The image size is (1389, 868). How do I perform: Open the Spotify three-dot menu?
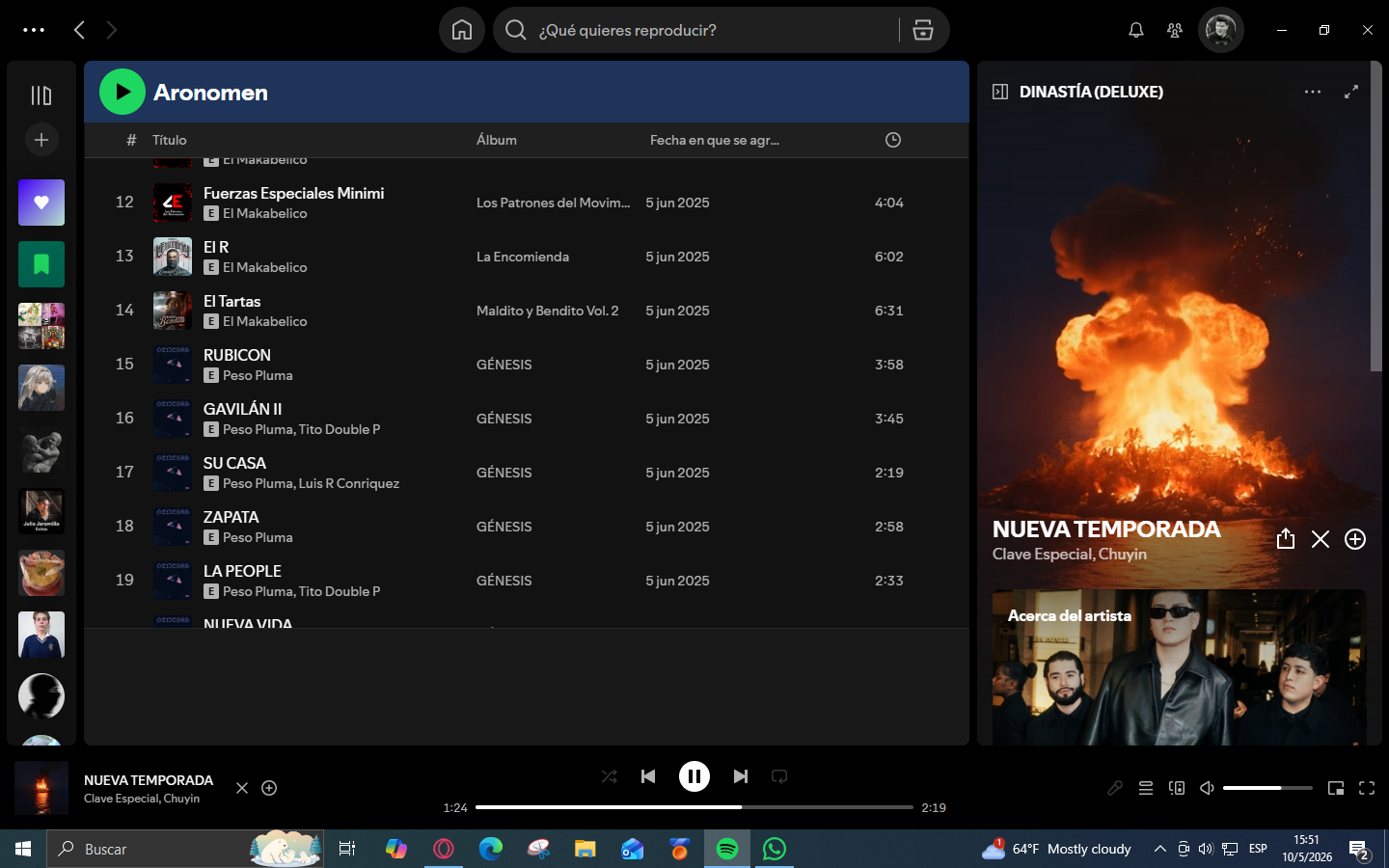[34, 30]
